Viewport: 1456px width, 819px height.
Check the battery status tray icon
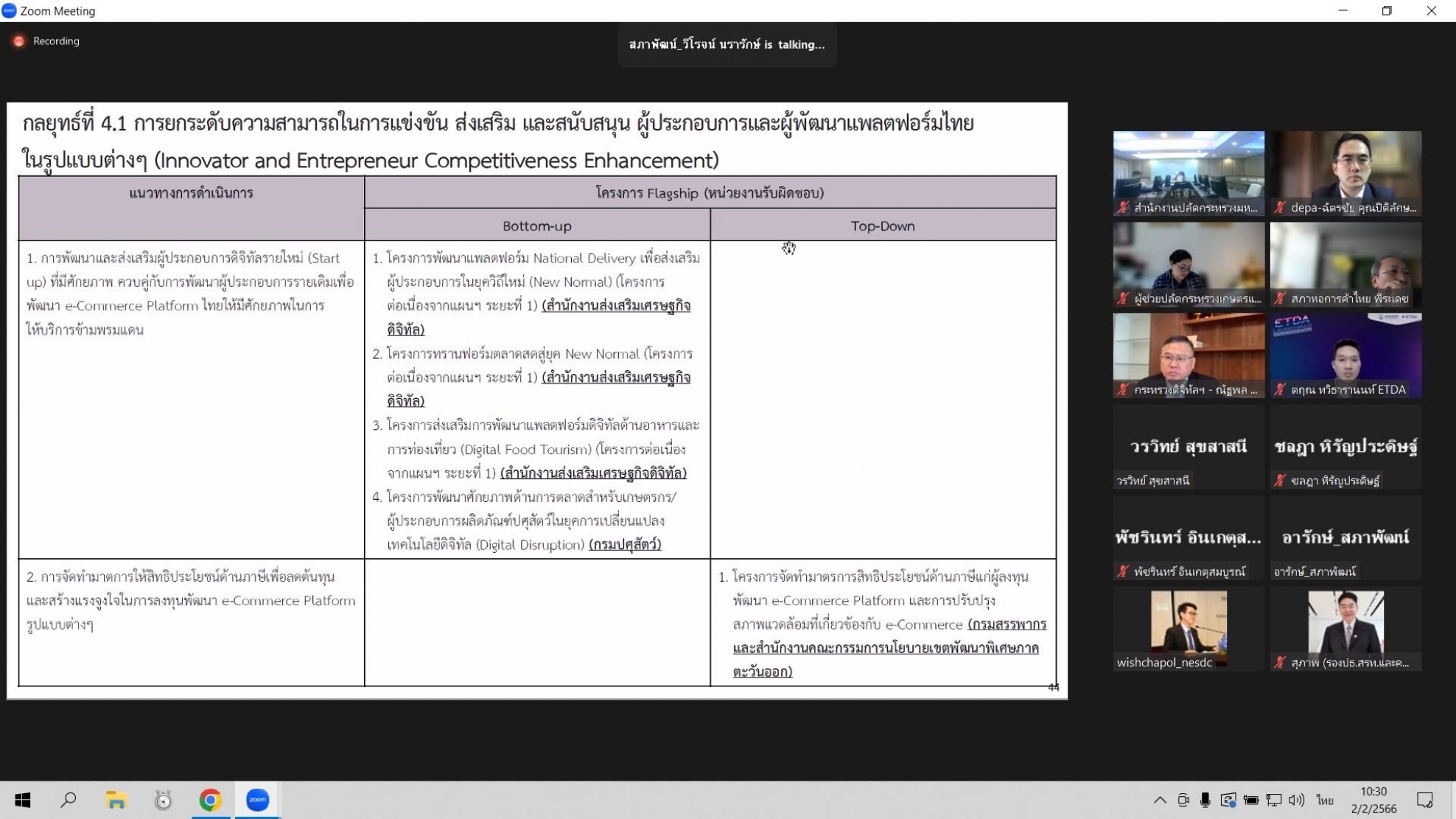(x=1251, y=800)
